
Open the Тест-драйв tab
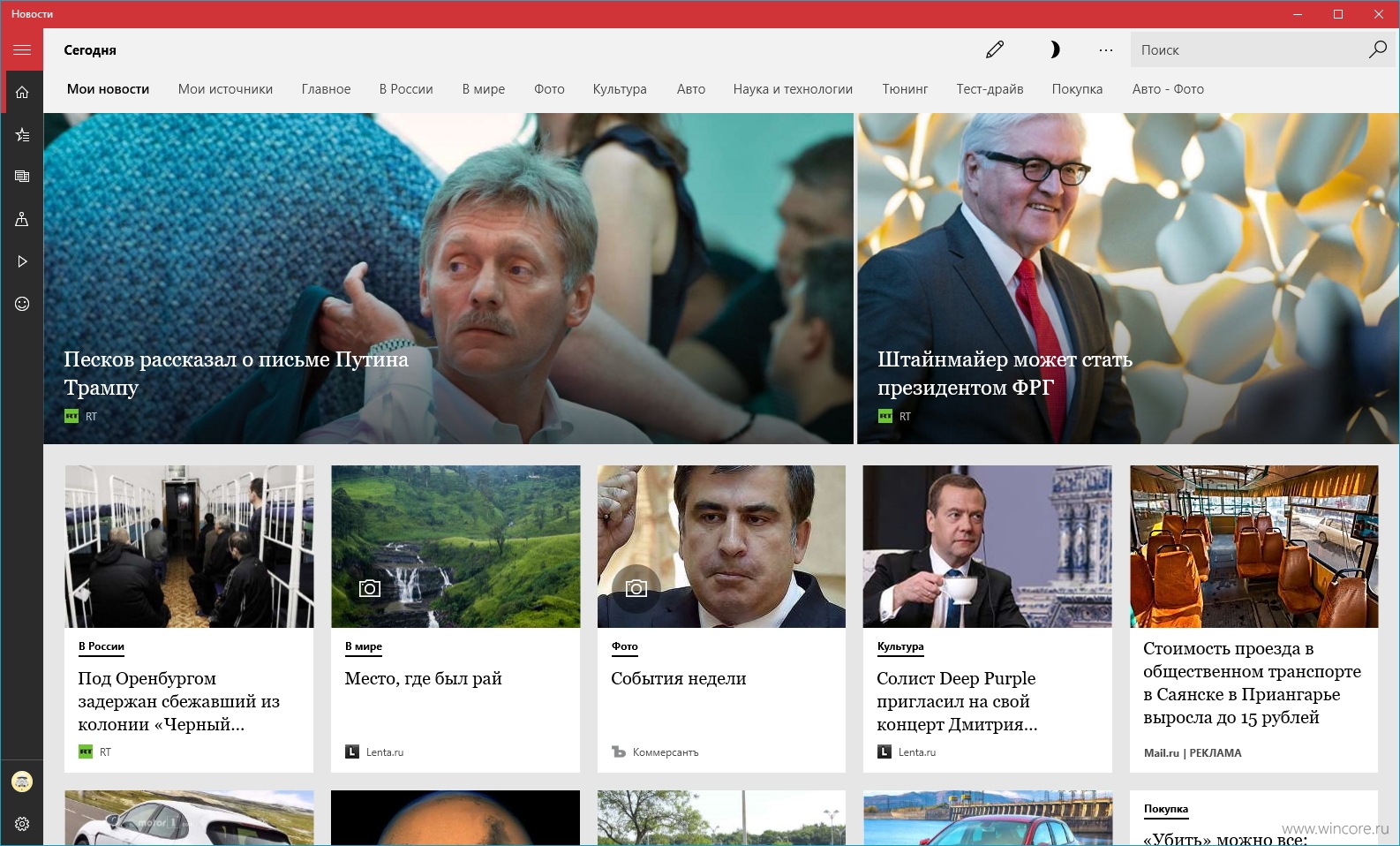coord(990,89)
